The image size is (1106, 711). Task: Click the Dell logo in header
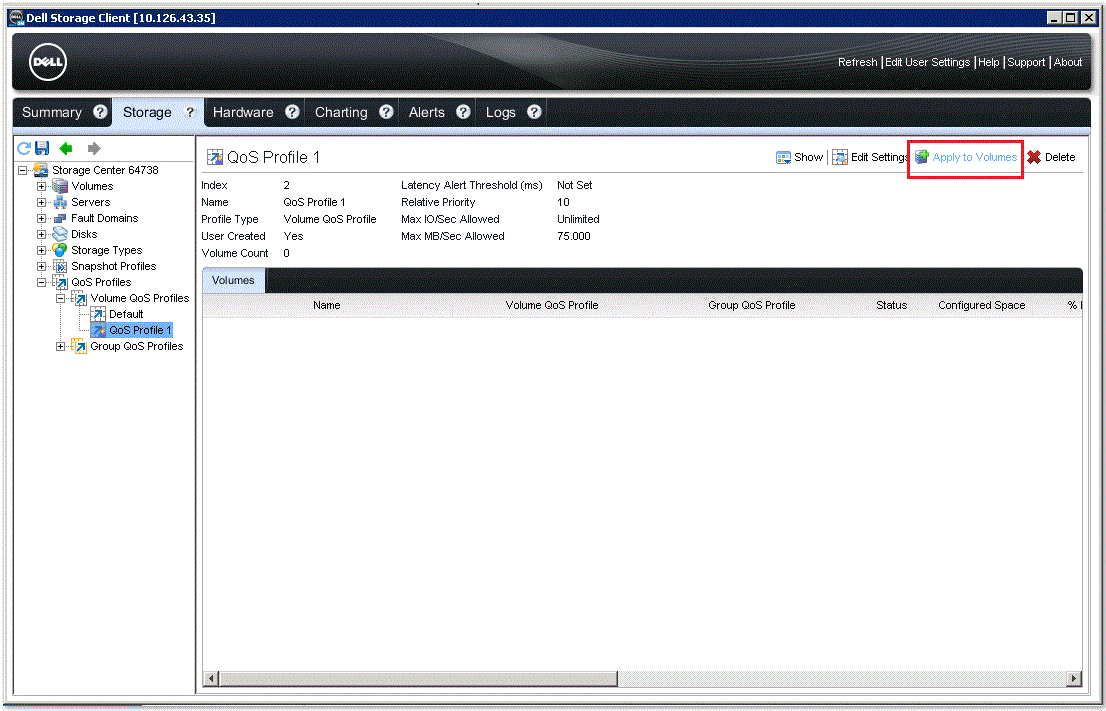click(47, 62)
